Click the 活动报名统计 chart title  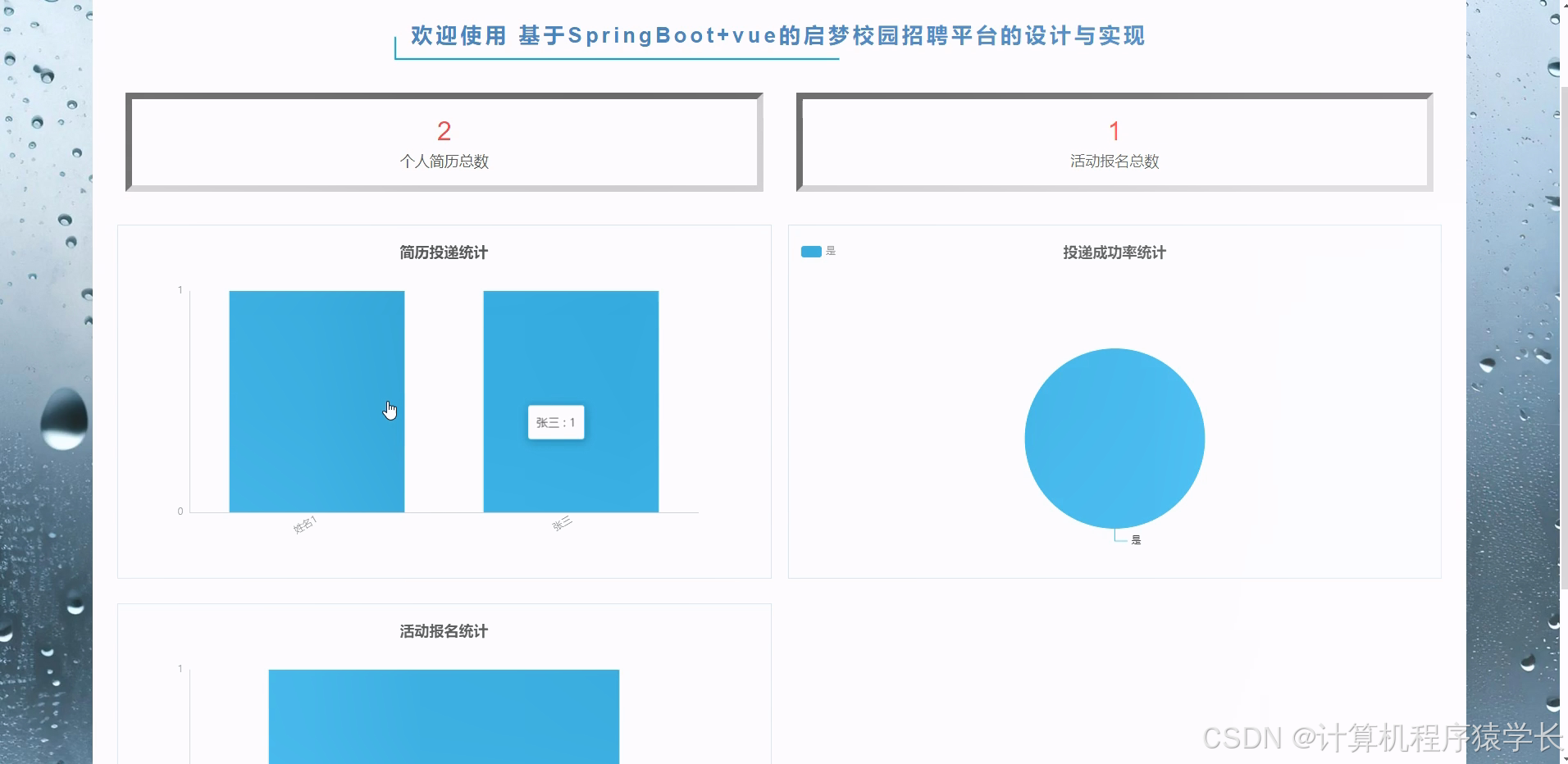pyautogui.click(x=443, y=631)
